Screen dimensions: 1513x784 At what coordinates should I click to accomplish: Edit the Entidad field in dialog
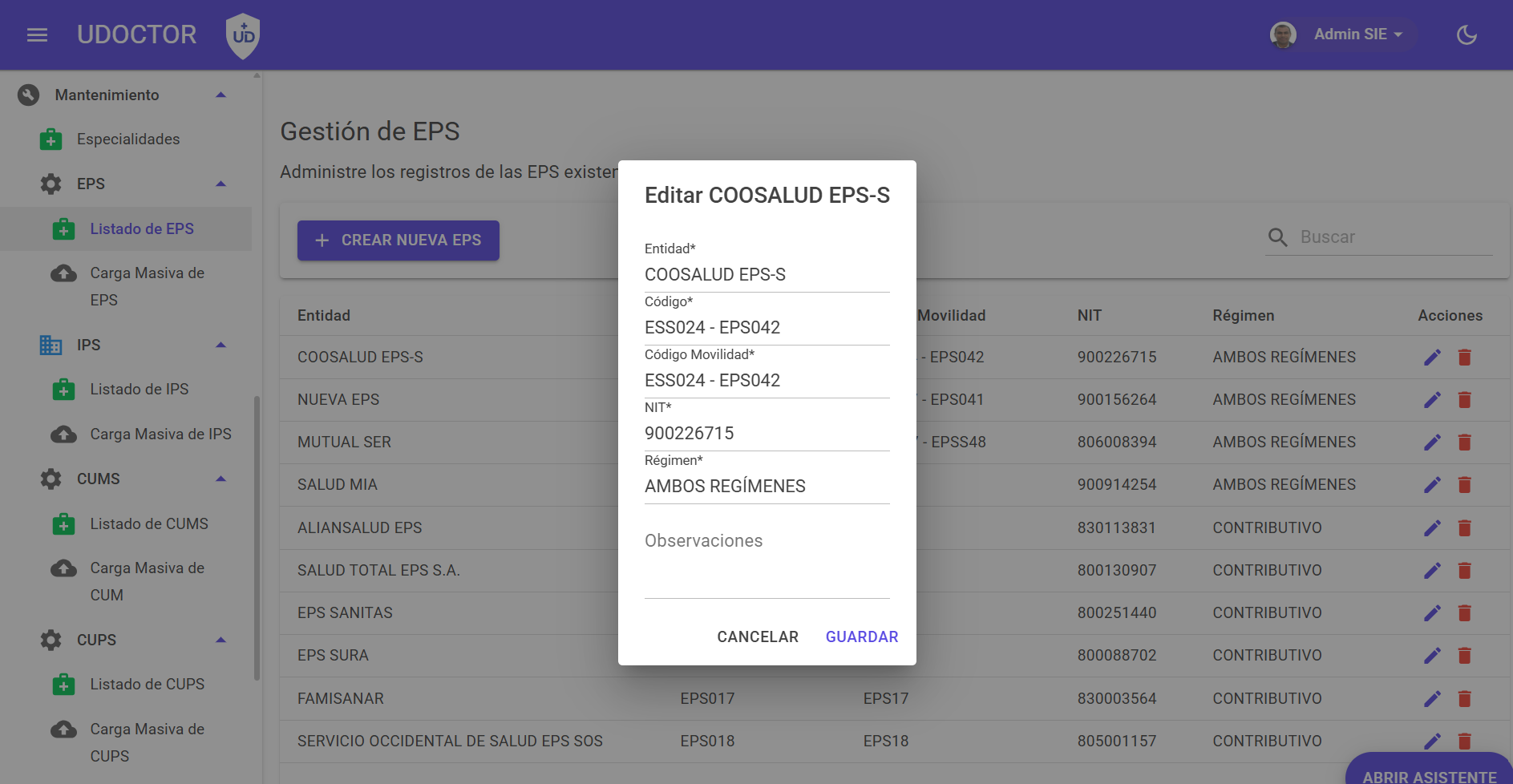coord(767,274)
